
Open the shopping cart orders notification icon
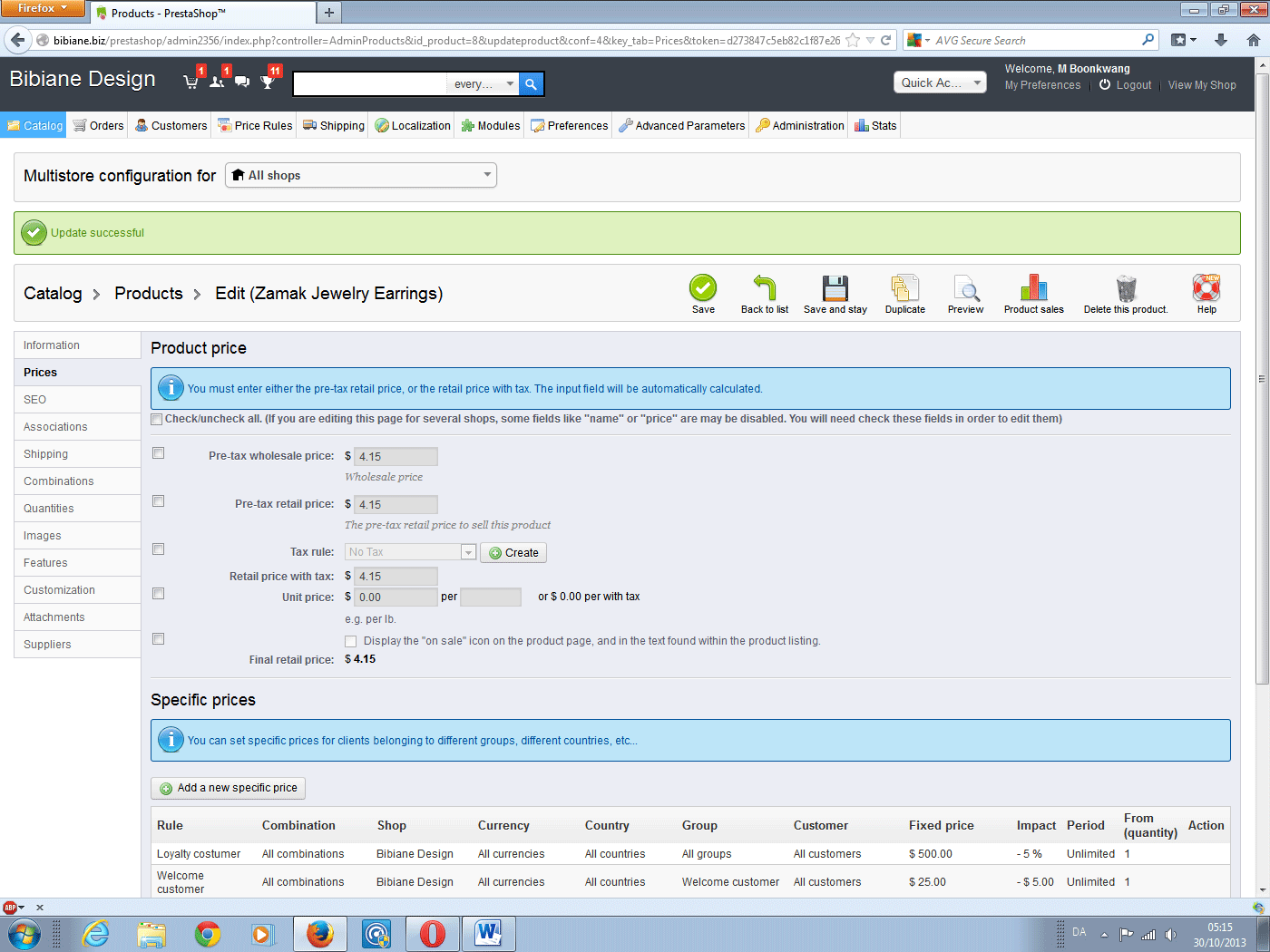coord(190,82)
